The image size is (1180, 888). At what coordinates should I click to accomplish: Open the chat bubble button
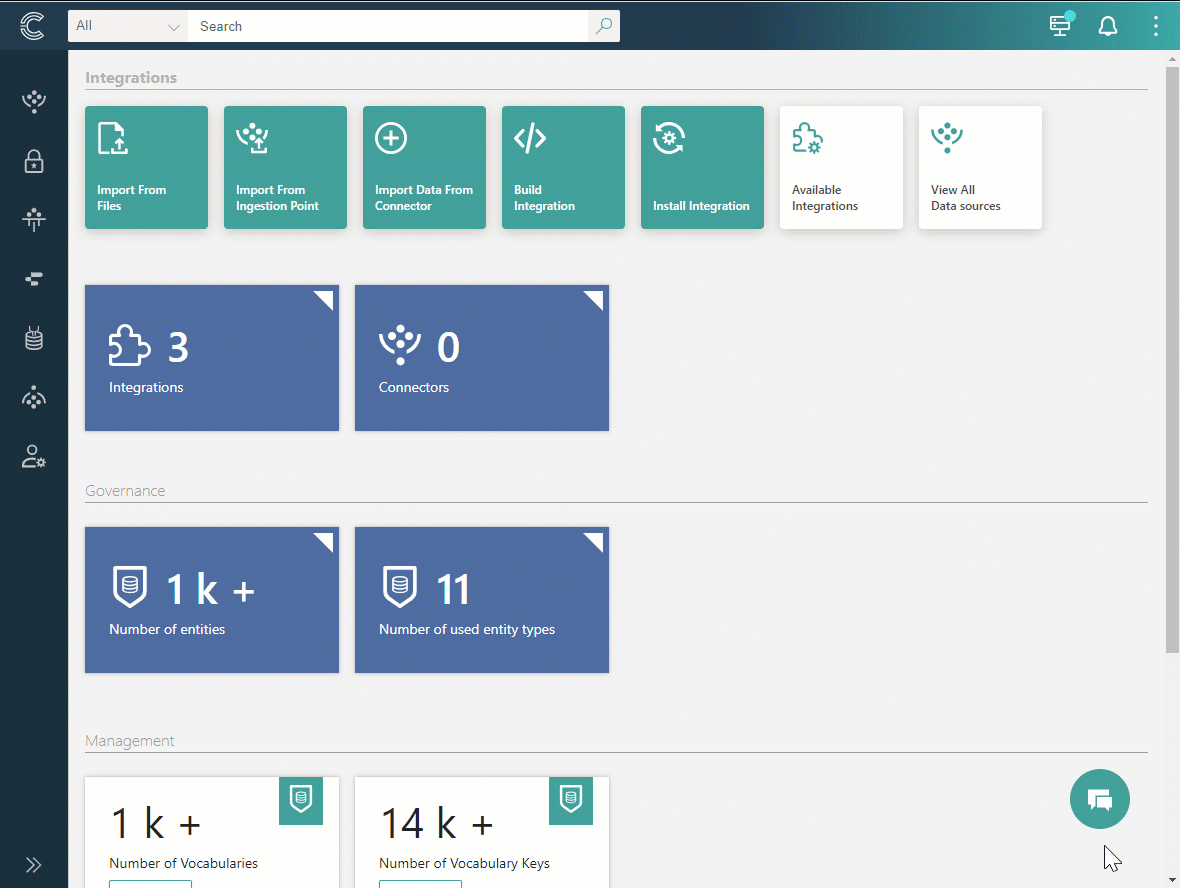tap(1099, 799)
